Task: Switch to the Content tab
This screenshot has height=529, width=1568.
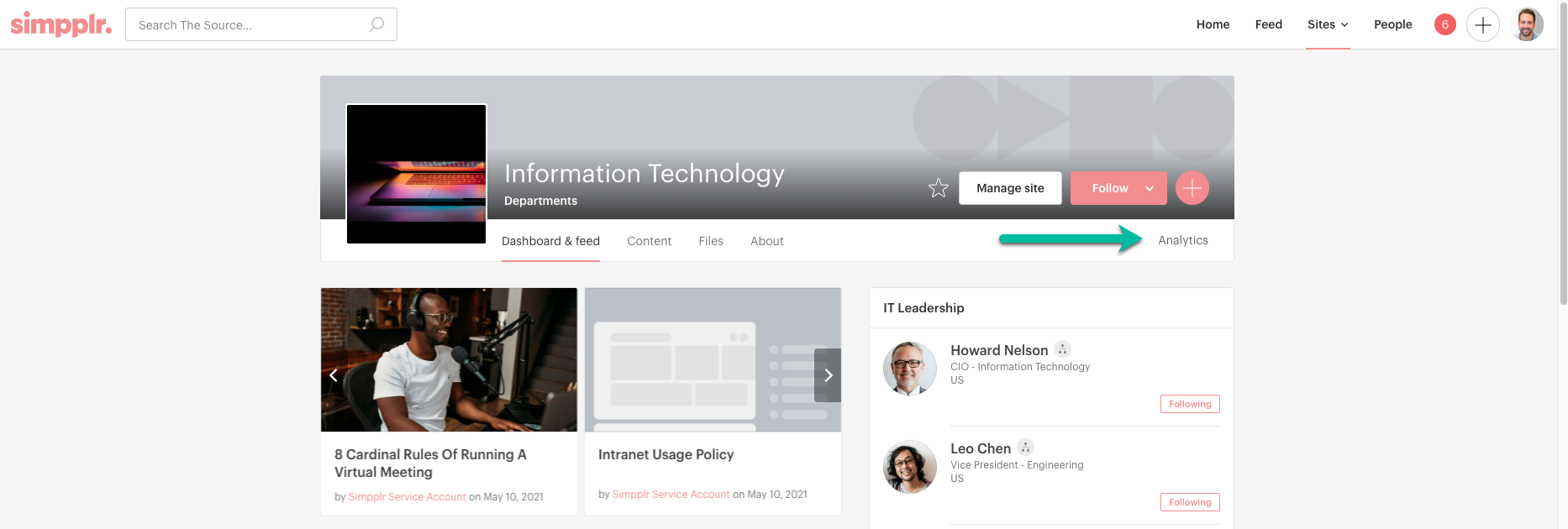Action: pyautogui.click(x=649, y=241)
